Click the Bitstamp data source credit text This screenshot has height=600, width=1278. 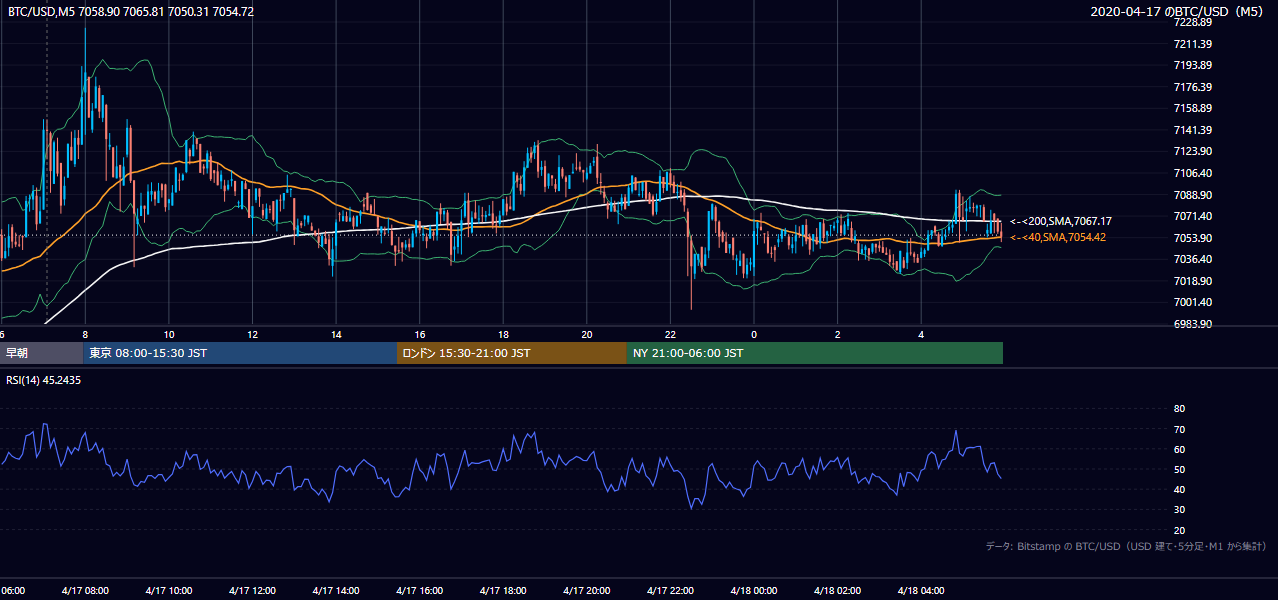1126,546
